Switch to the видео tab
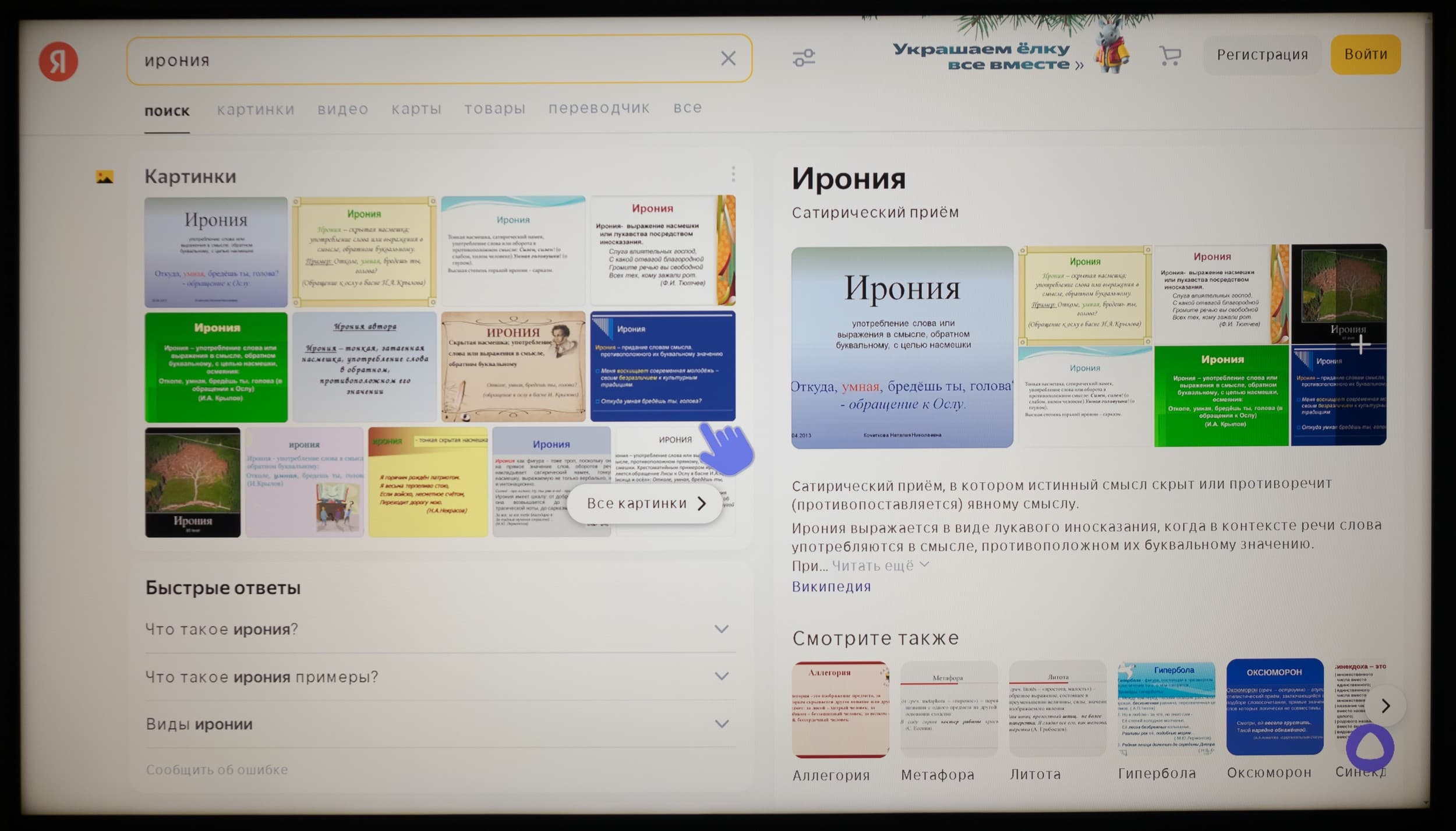The image size is (1456, 831). pyautogui.click(x=342, y=109)
